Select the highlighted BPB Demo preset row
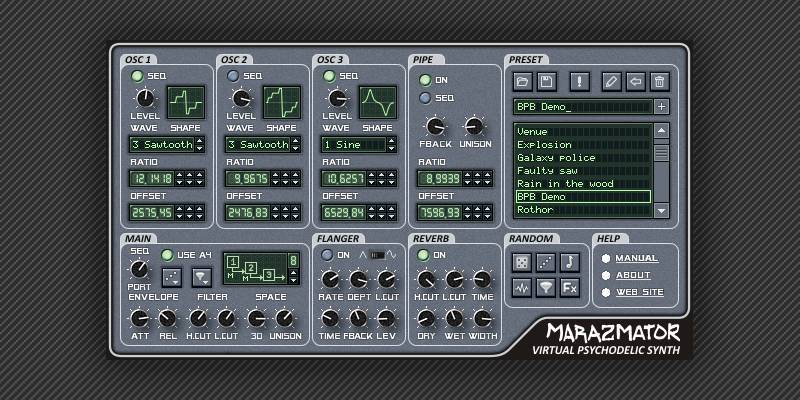 [x=582, y=196]
